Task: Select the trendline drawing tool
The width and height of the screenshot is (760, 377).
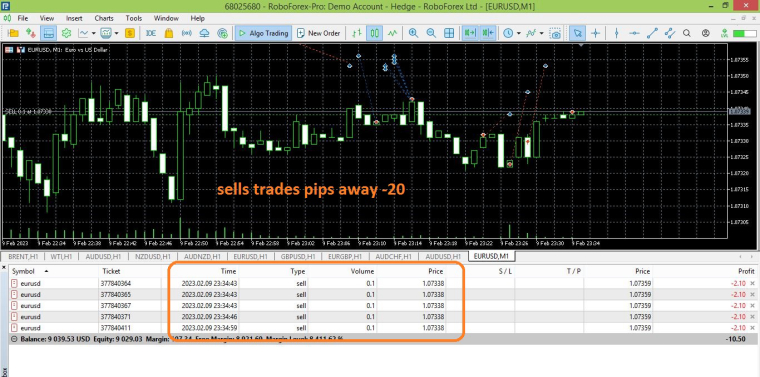Action: (652, 33)
